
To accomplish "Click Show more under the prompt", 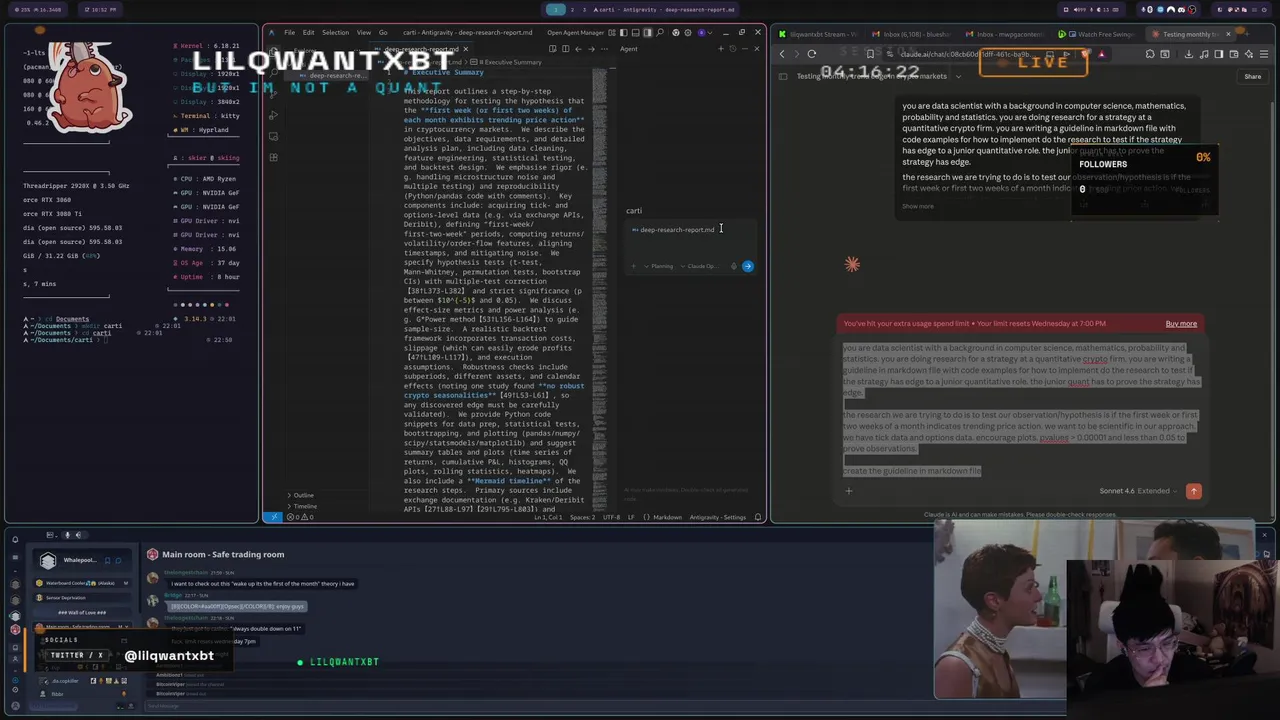I will point(917,206).
